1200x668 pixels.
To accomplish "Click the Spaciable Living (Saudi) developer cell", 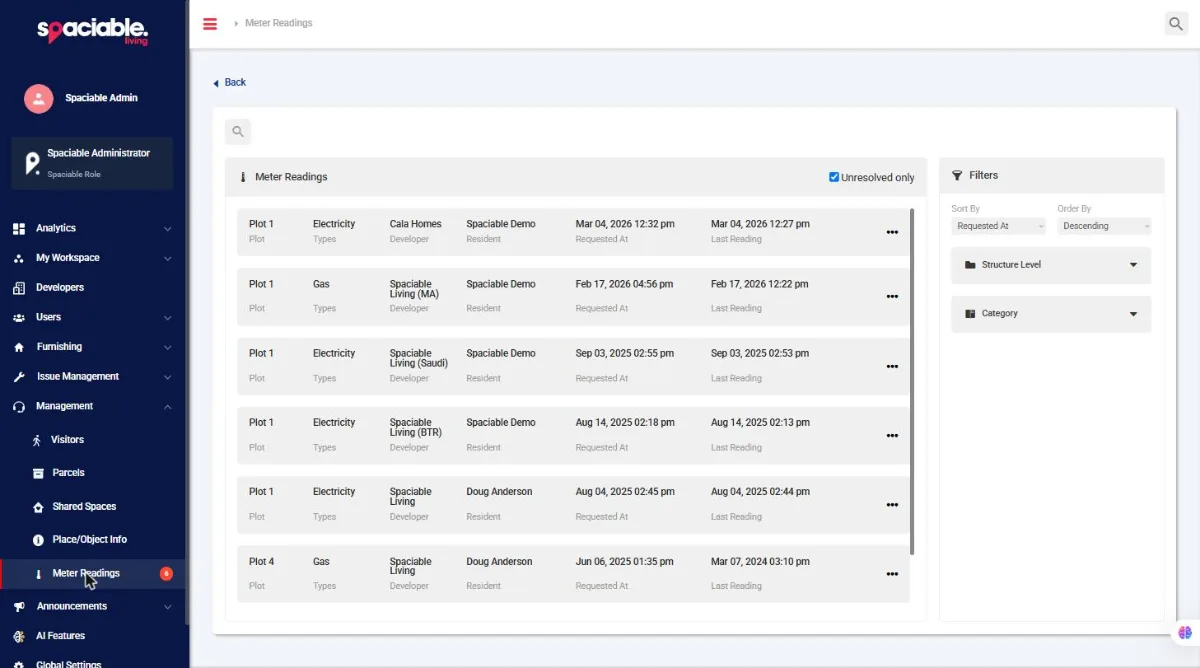I will pos(419,358).
